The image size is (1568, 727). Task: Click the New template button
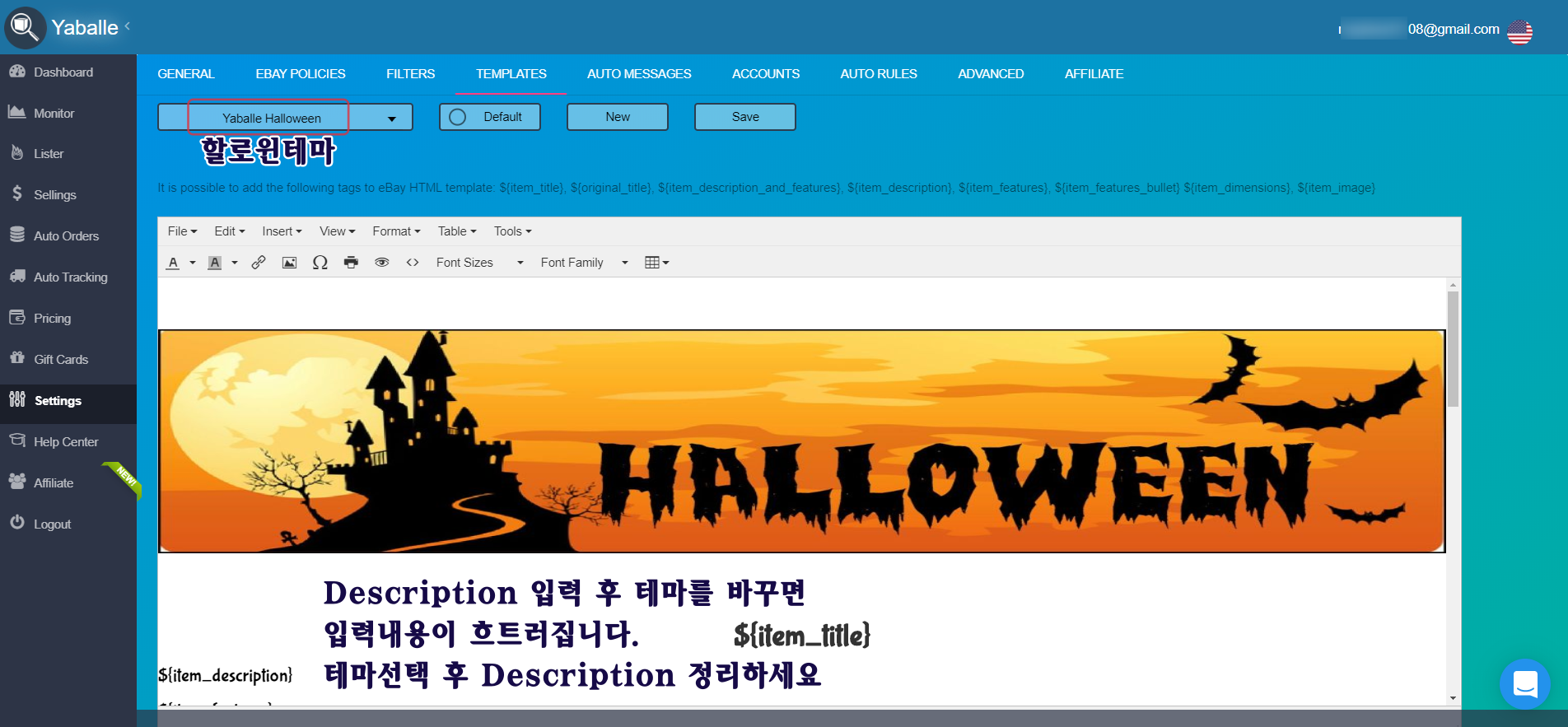click(x=618, y=117)
